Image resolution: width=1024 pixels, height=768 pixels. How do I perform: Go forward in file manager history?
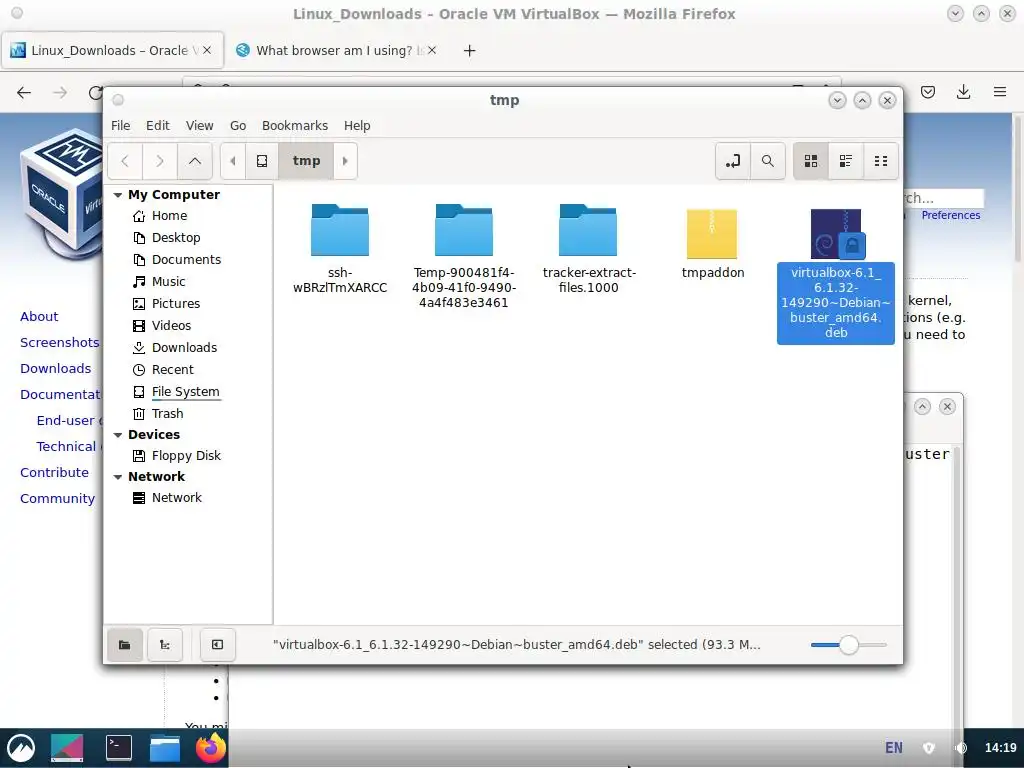click(159, 161)
